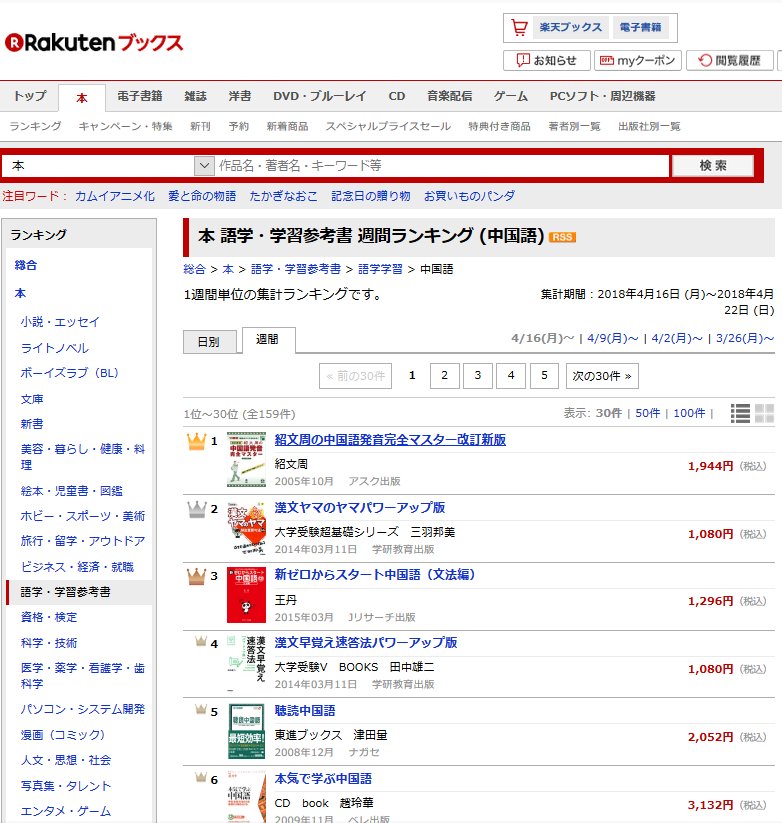Open the CD navigation tab
782x823 pixels.
pos(397,96)
